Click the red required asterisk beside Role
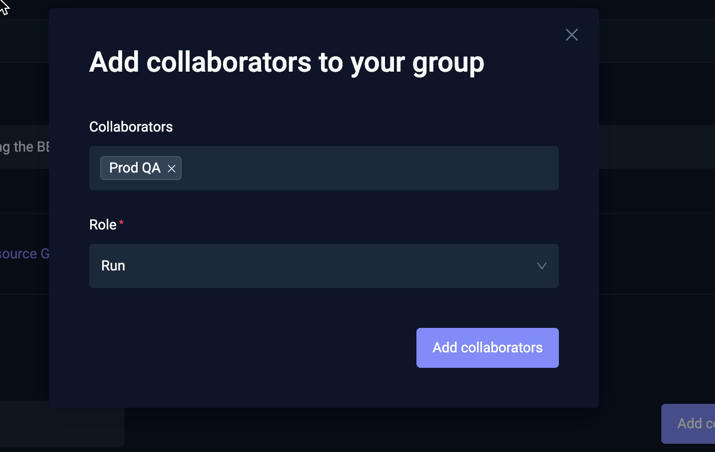The image size is (715, 452). (121, 223)
